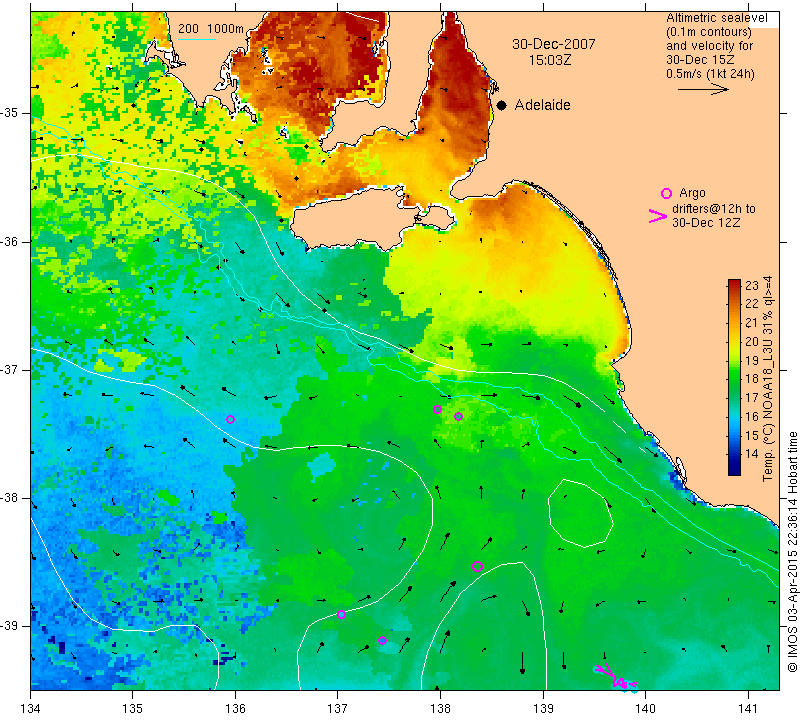
Task: Click the Argo legend word
Action: tap(692, 193)
